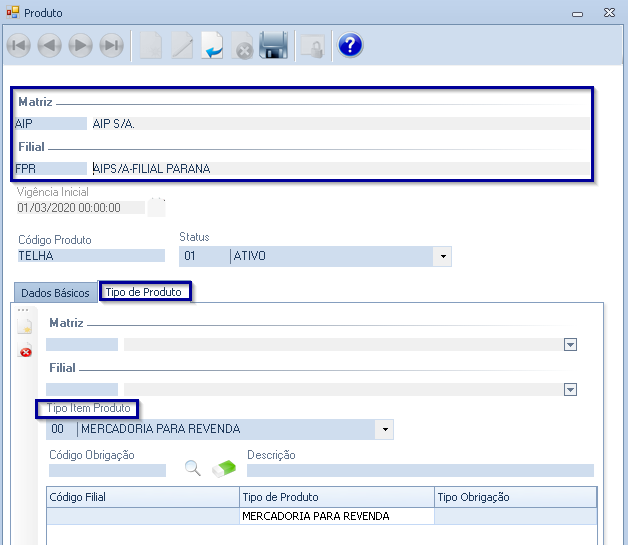Open the calendar picker next to Vigência Inicial
Viewport: 628px width, 545px height.
tap(157, 208)
